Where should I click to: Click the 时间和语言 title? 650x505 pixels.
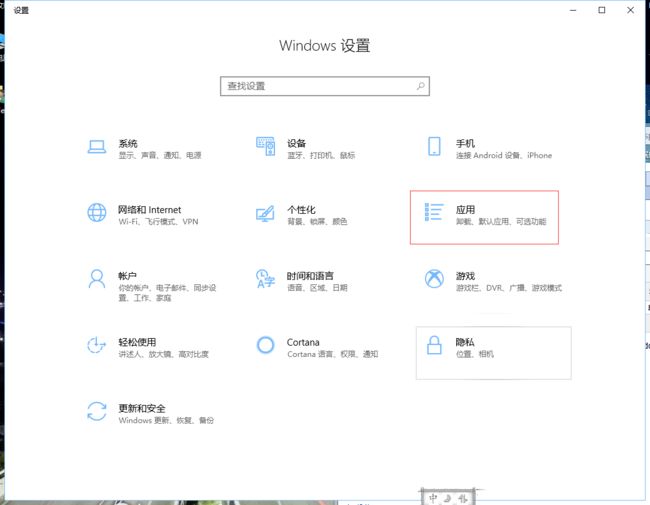(x=310, y=276)
